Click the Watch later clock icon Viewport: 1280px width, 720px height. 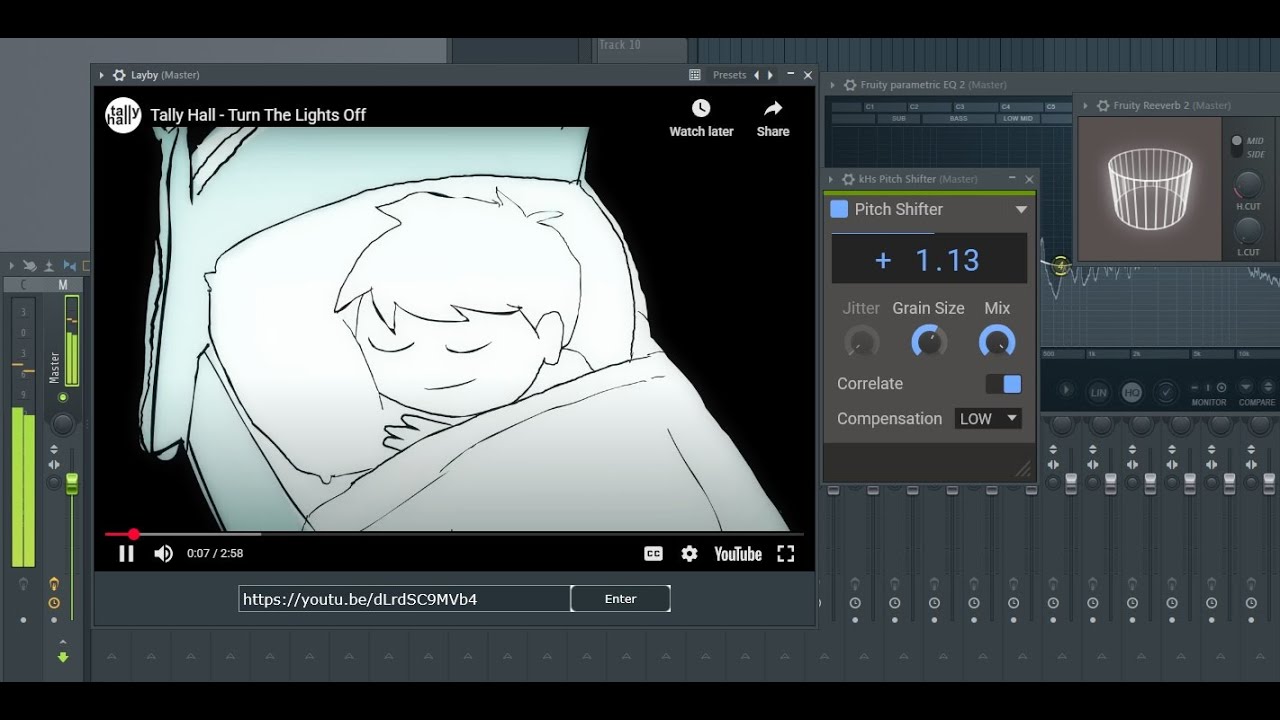[x=701, y=108]
